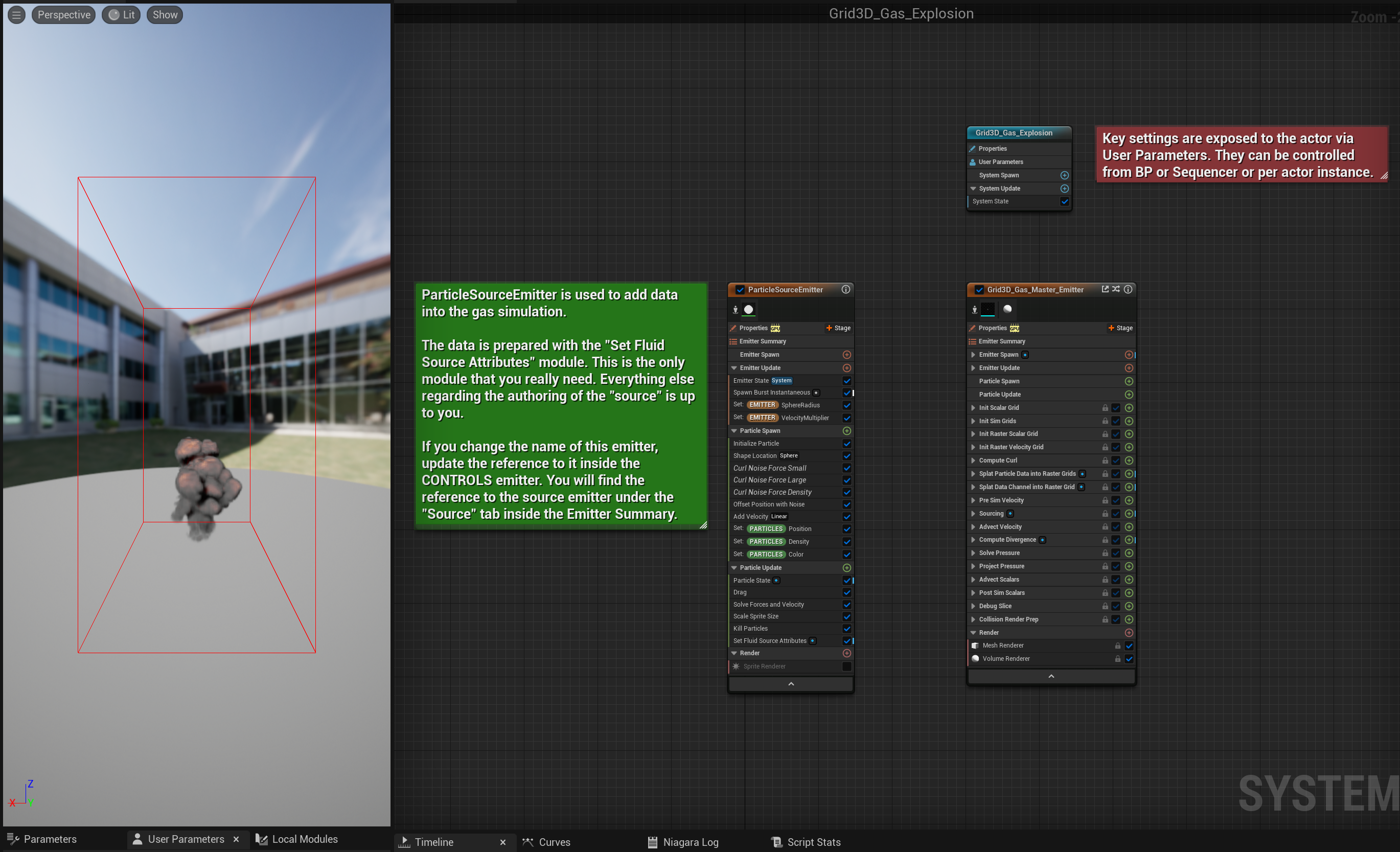The height and width of the screenshot is (852, 1400).
Task: Click the info icon on ParticleSourceEmitter
Action: (x=845, y=290)
